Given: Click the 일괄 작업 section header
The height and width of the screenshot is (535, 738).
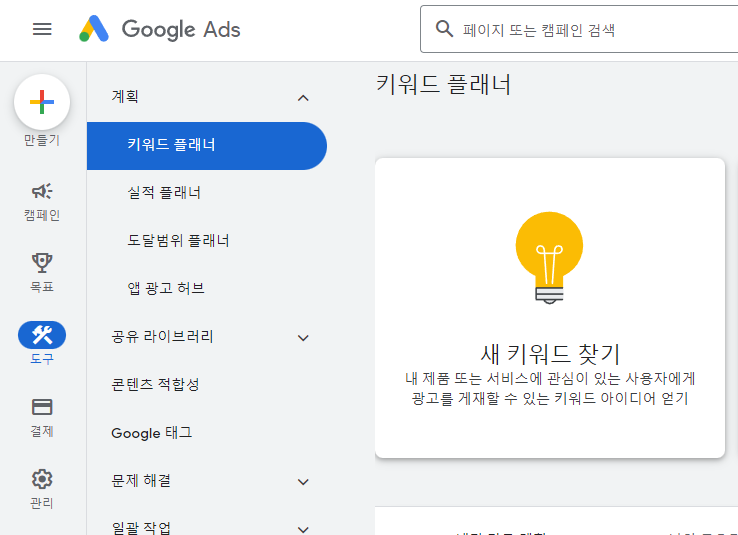Looking at the screenshot, I should click(x=141, y=528).
